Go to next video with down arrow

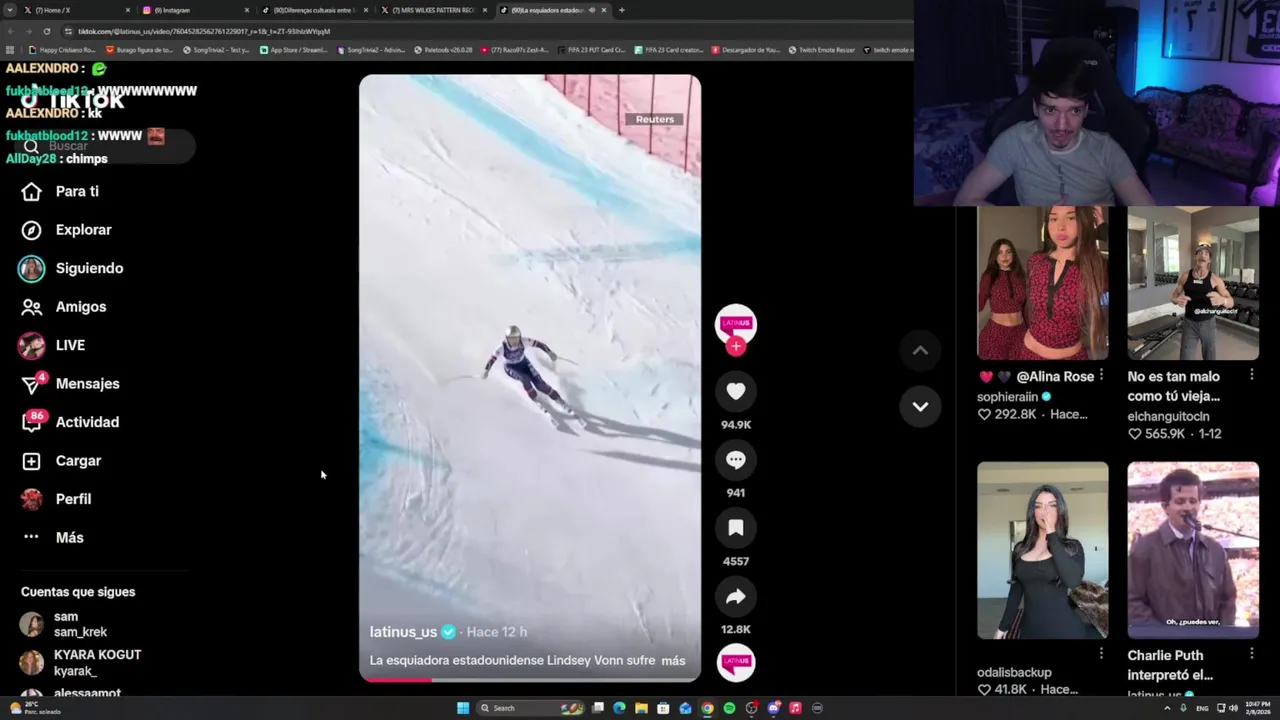click(920, 406)
